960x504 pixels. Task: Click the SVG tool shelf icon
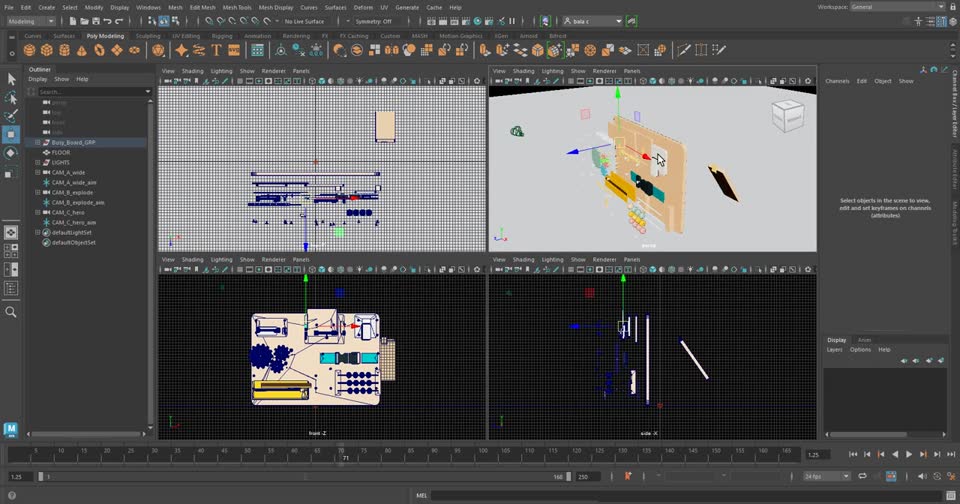(234, 50)
